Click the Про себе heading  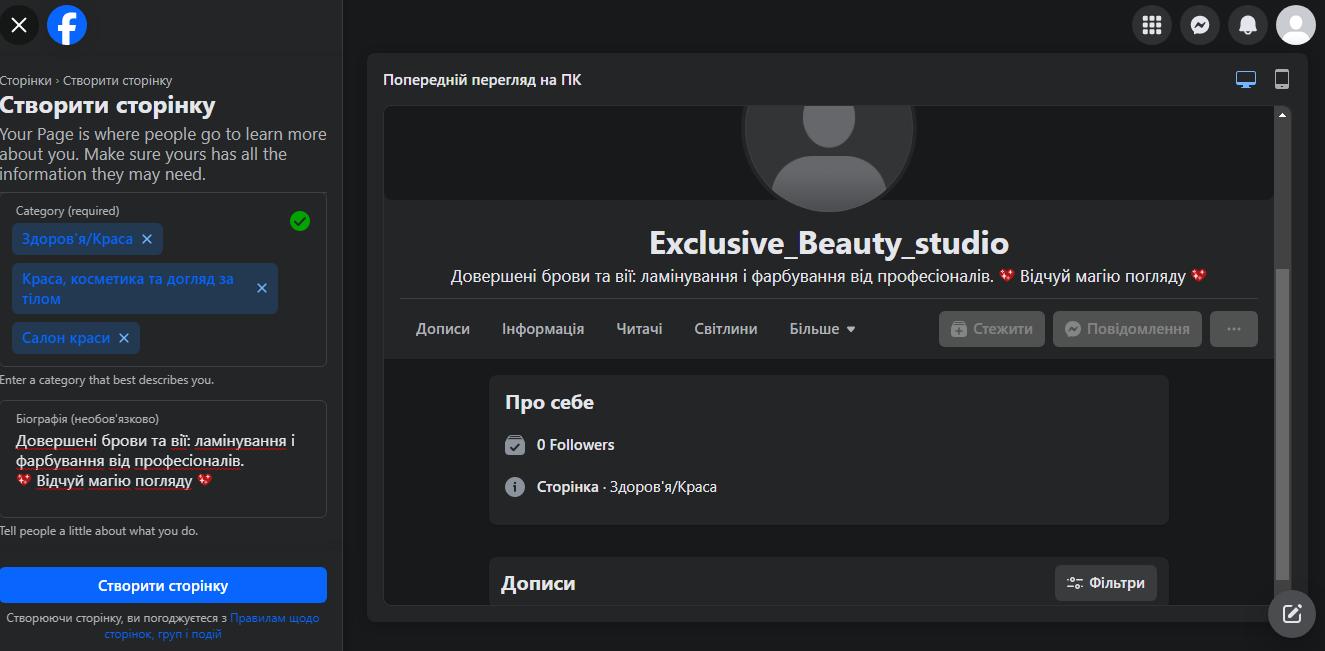[x=549, y=403]
